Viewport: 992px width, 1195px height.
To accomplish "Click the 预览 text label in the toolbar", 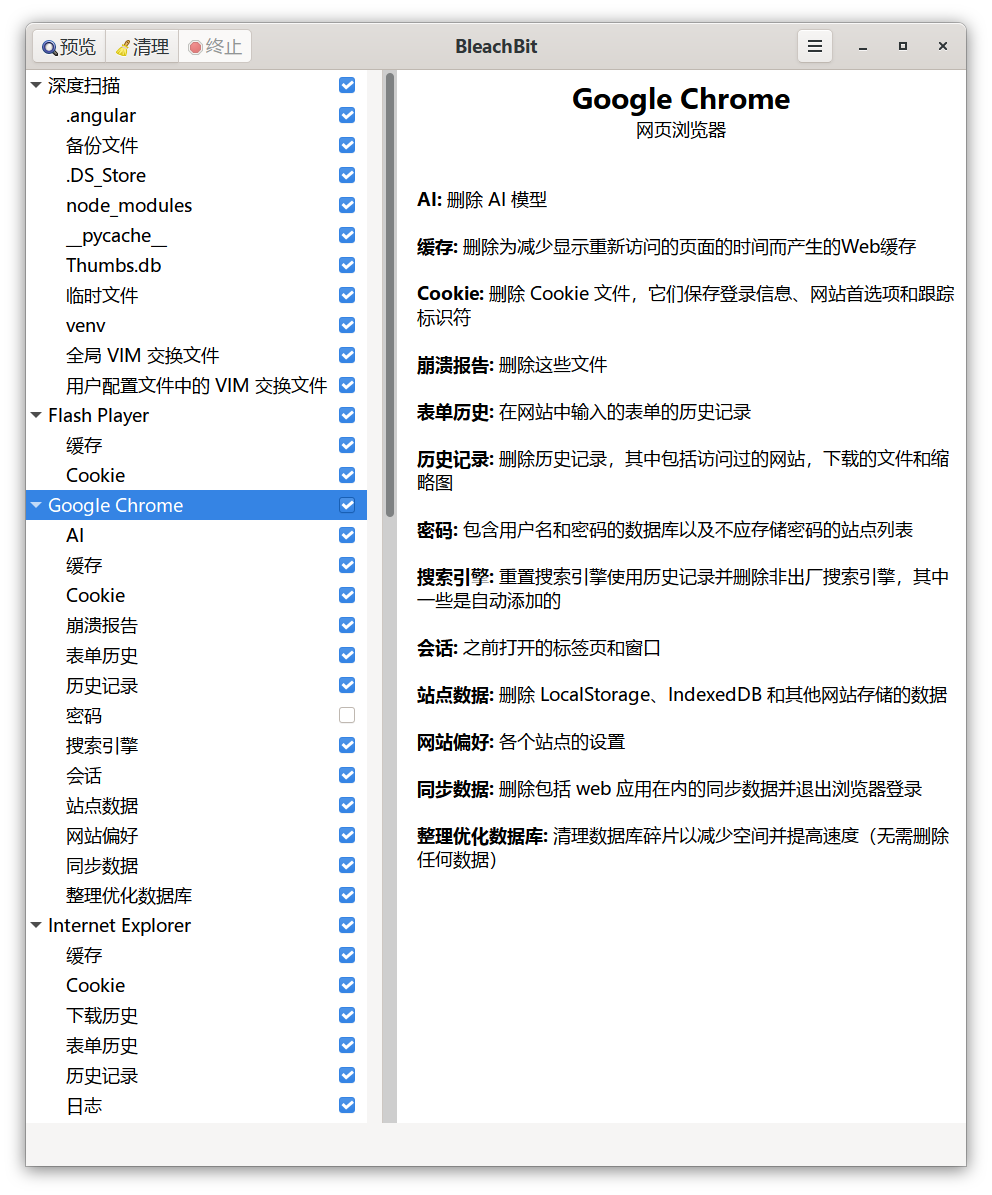I will pyautogui.click(x=78, y=47).
